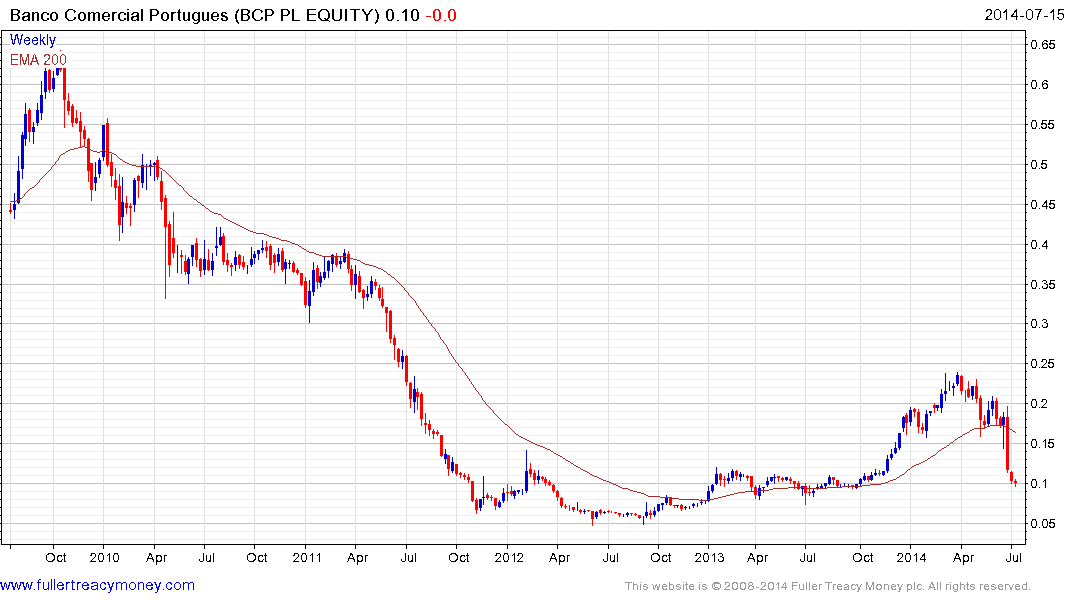Click the 0.25 price axis label
Screen dimensions: 1075x600
click(1043, 363)
